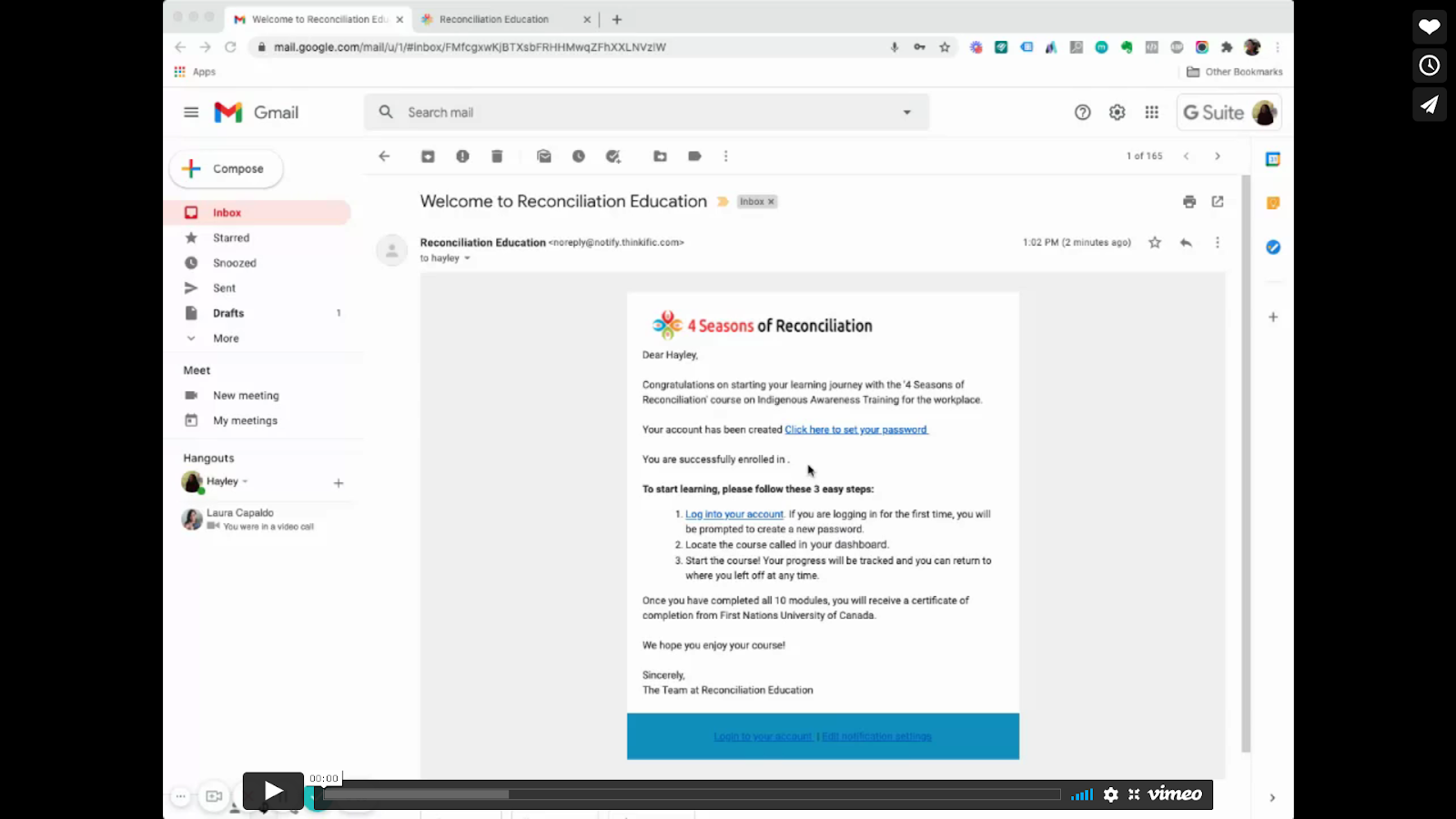Adjust the Vimeo volume bars
Viewport: 1456px width, 819px height.
click(1082, 794)
